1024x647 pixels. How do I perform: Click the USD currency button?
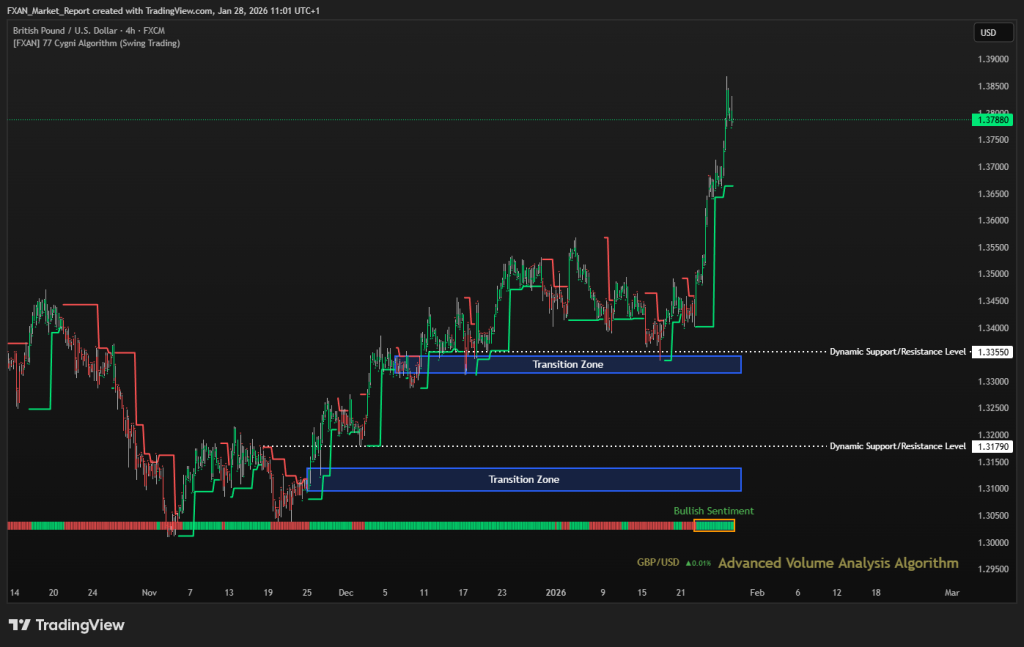pos(987,33)
